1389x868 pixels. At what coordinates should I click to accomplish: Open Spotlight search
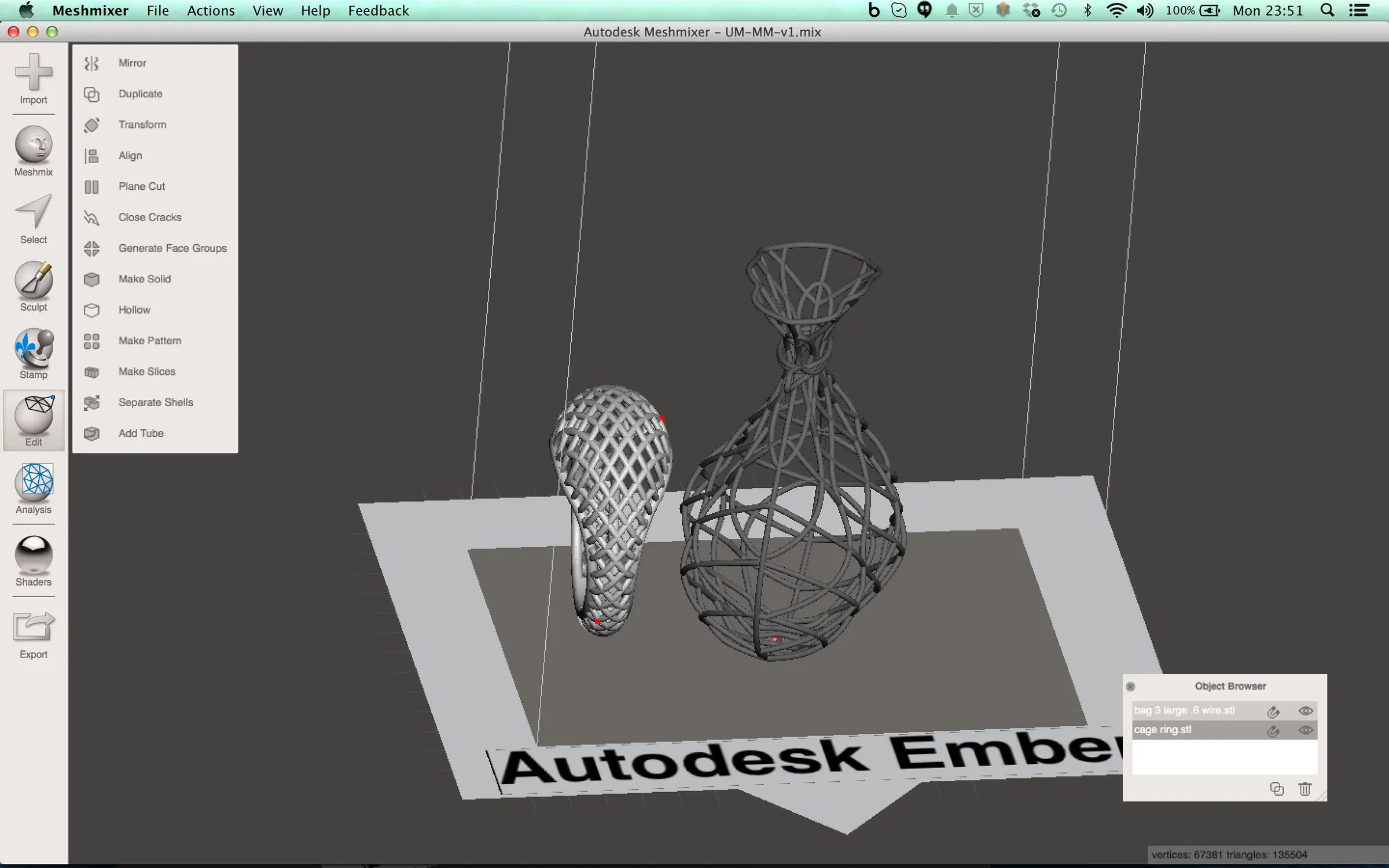click(1327, 10)
